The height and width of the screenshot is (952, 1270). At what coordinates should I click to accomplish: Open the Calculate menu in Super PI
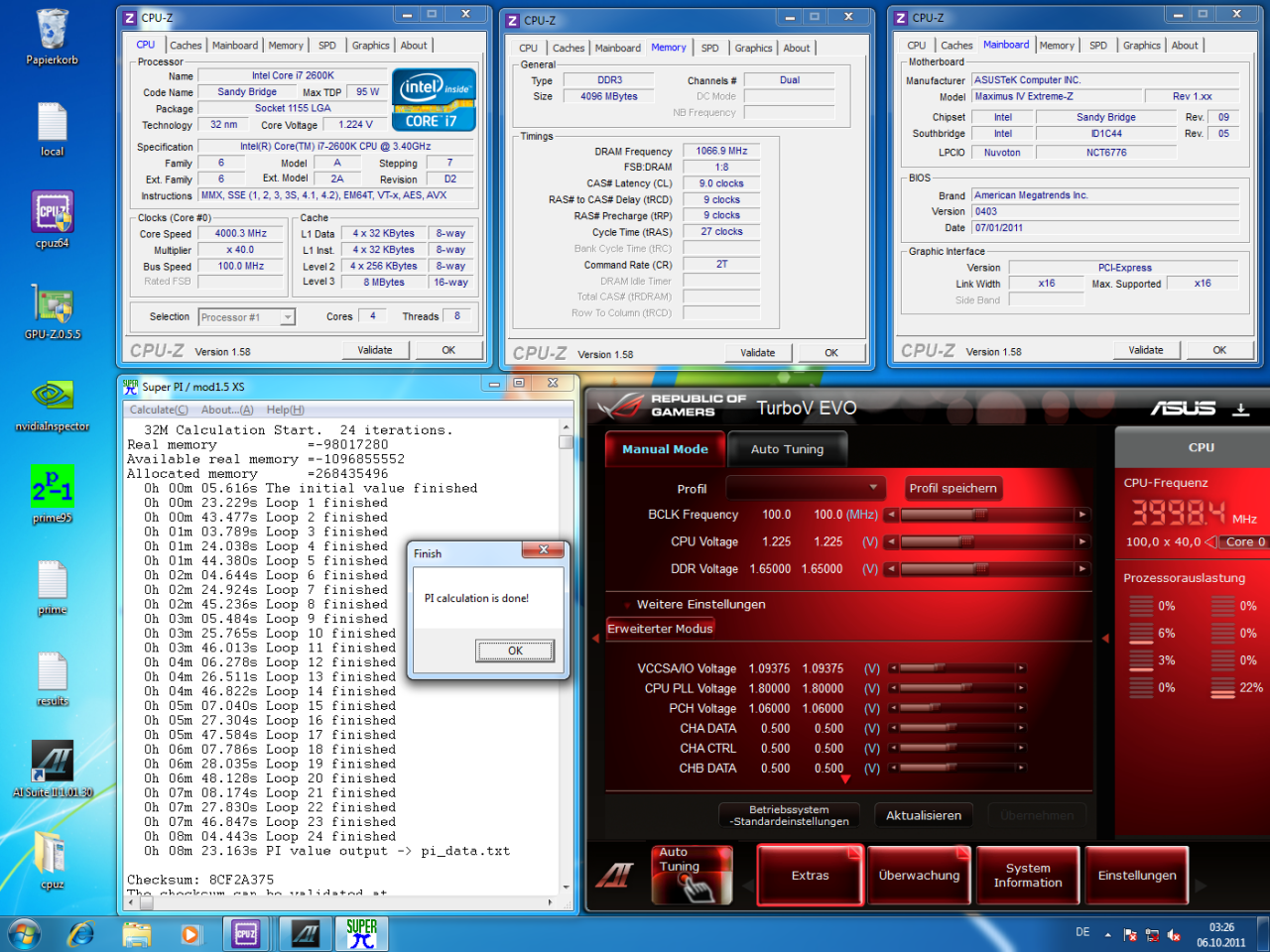click(159, 410)
